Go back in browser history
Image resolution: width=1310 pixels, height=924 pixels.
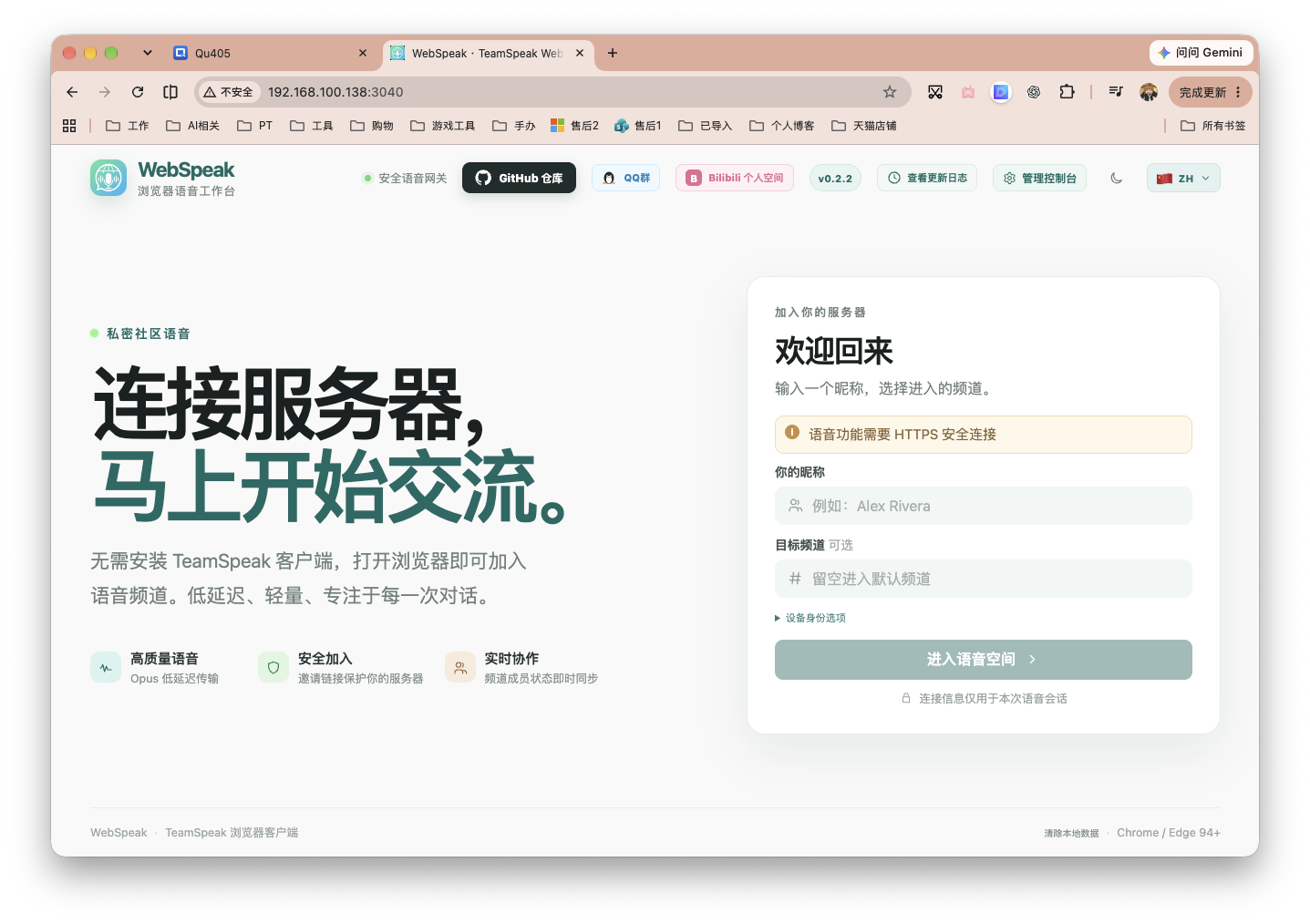point(72,92)
